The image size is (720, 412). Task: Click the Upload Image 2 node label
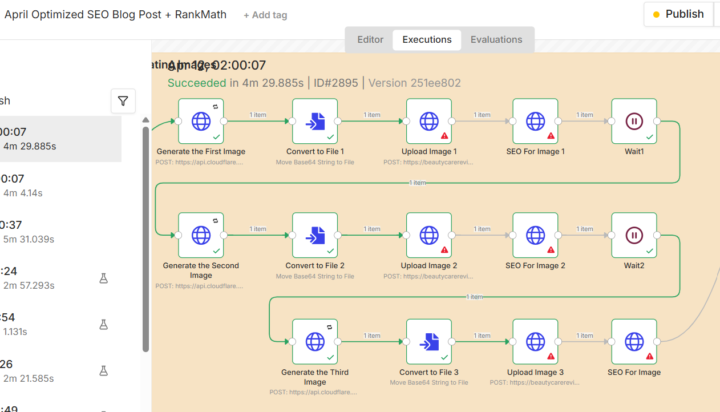(429, 265)
